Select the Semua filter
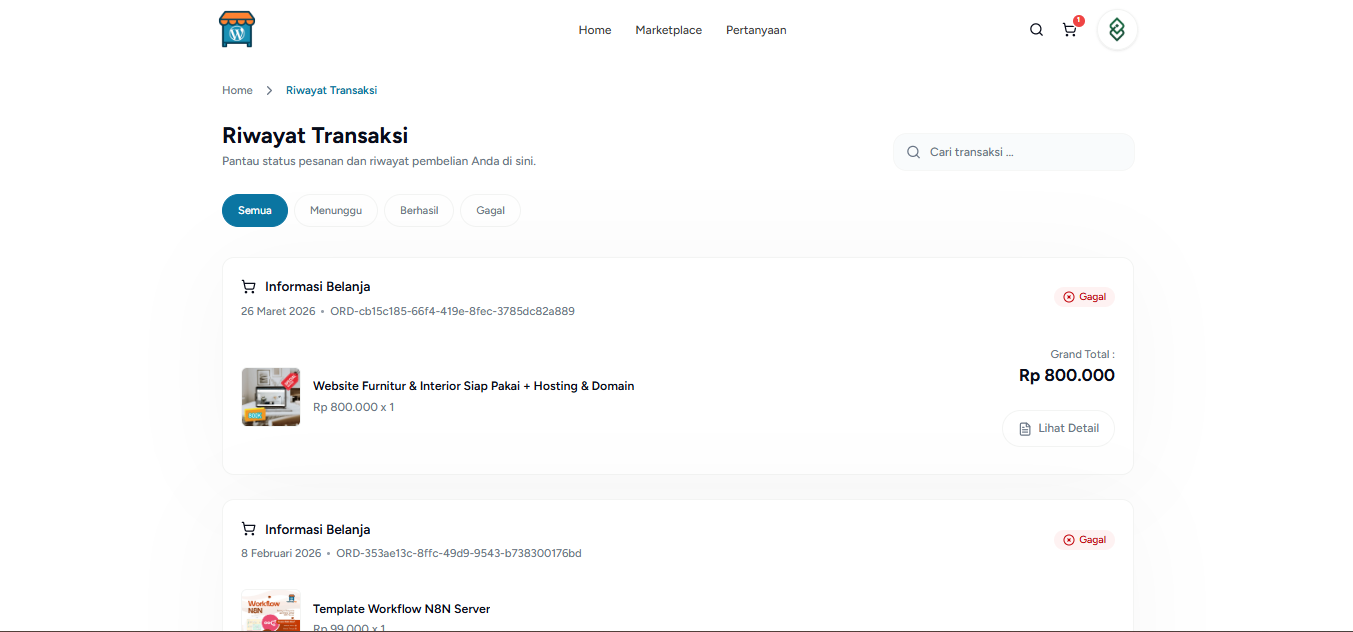The image size is (1353, 632). coord(255,211)
